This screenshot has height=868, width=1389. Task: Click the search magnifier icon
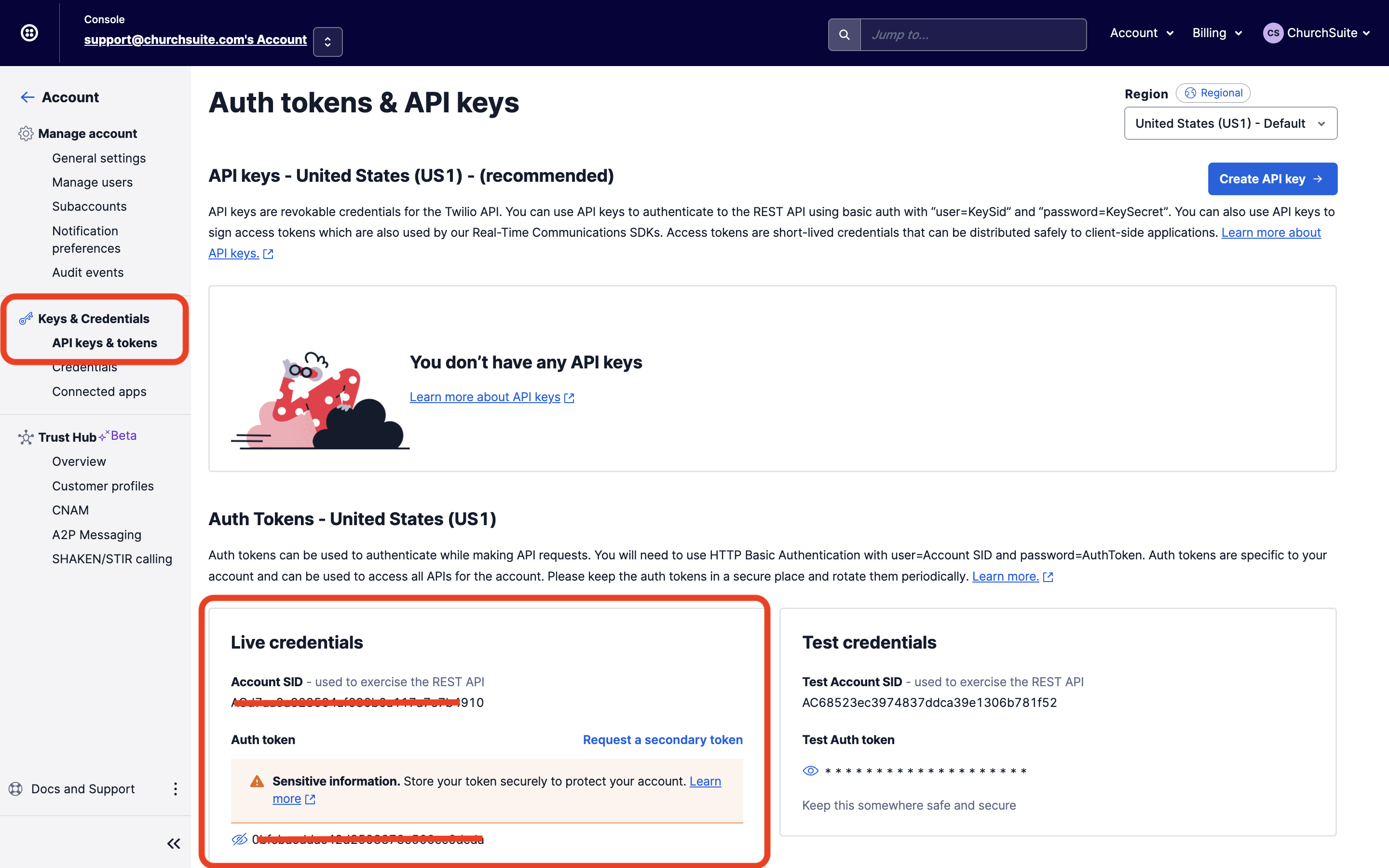pos(844,35)
